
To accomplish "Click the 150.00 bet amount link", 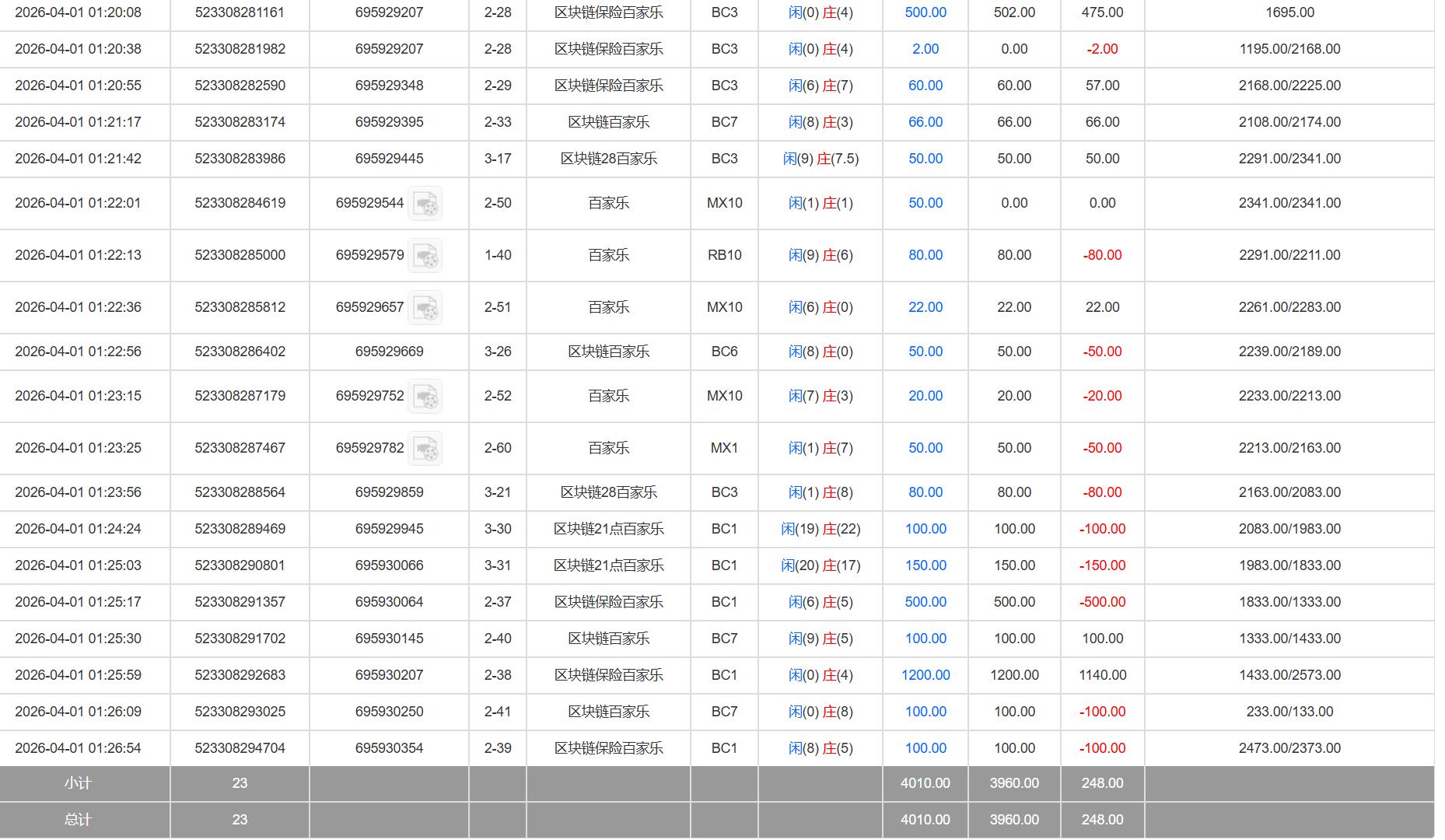I will [925, 565].
